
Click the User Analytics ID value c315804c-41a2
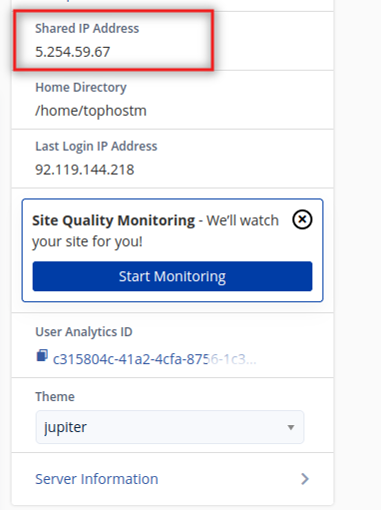point(154,359)
